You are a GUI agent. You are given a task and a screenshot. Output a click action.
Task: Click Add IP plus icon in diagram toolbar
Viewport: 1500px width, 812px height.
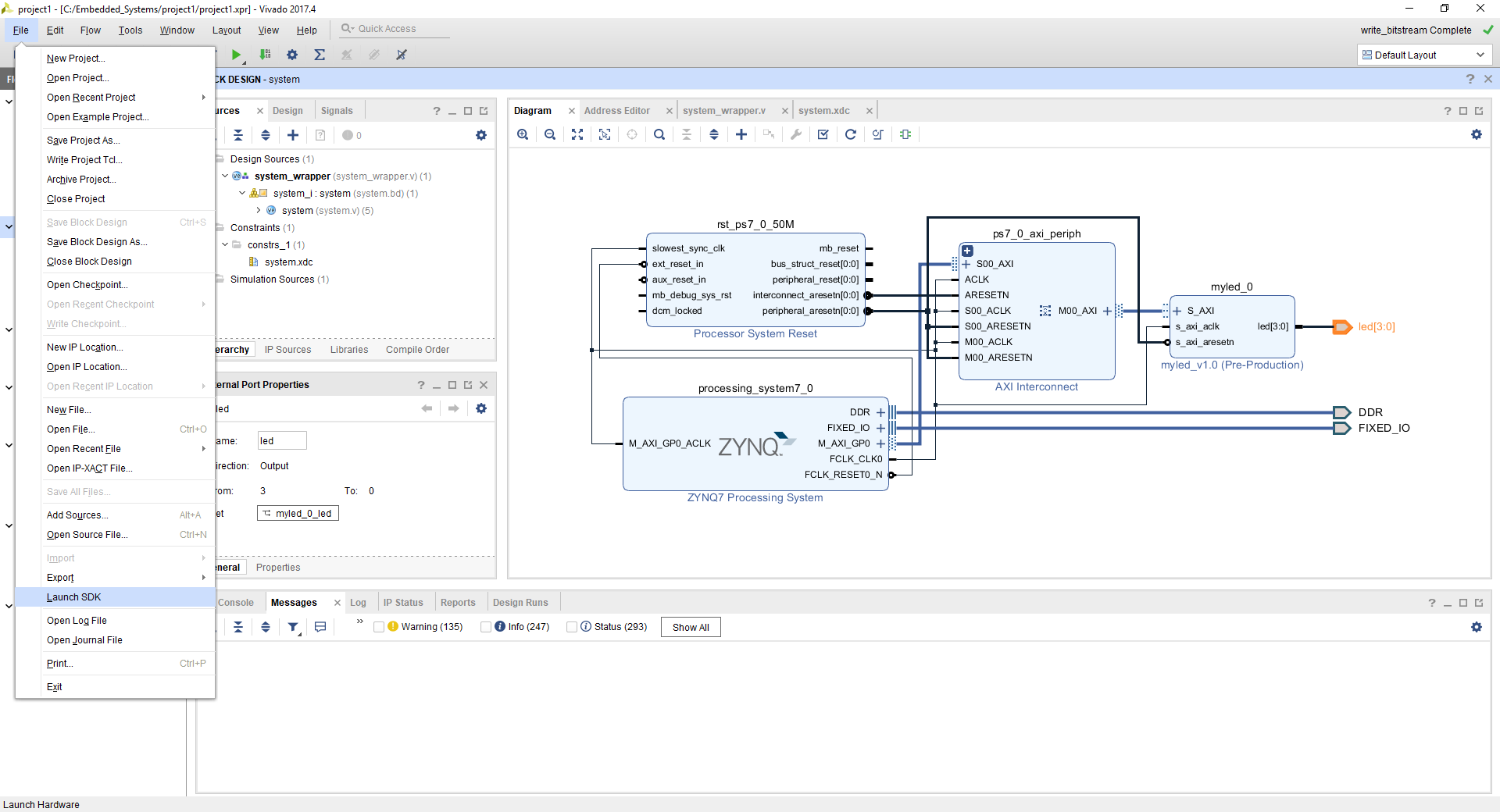(741, 134)
